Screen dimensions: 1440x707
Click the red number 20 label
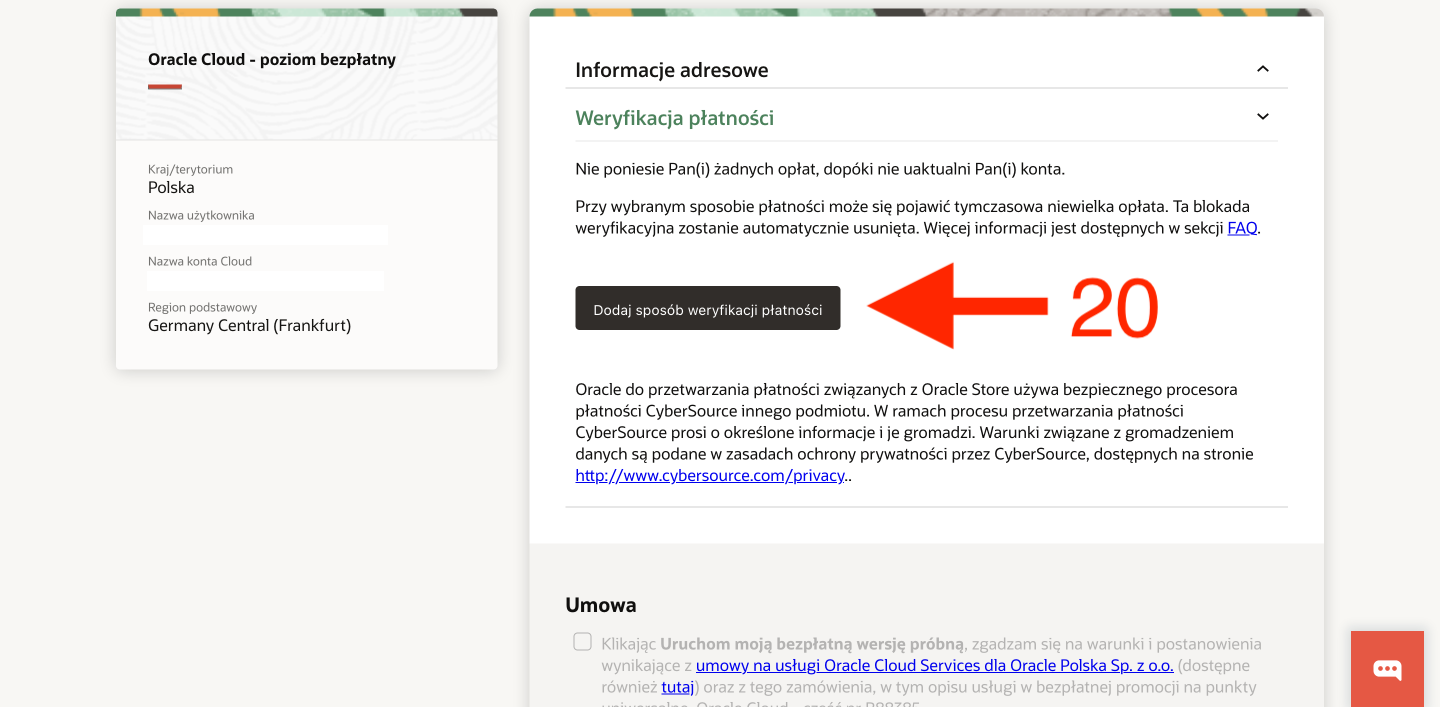pos(1113,309)
